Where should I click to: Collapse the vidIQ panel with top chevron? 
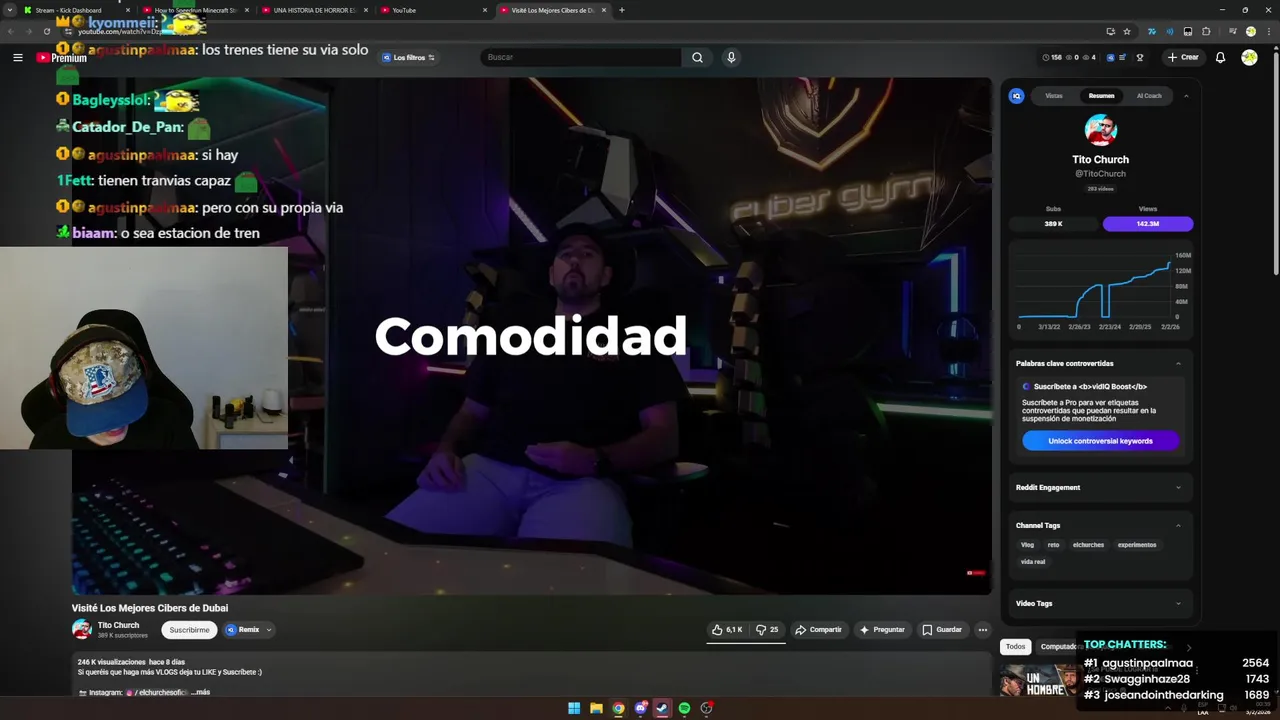pyautogui.click(x=1186, y=96)
